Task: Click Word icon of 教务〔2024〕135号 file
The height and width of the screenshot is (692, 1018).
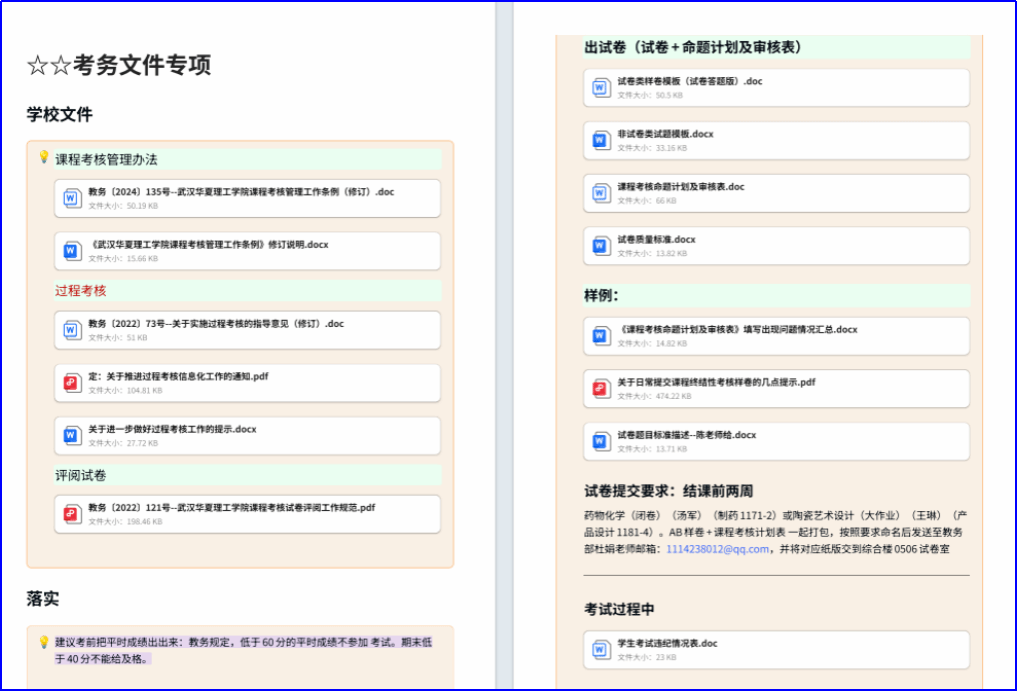Action: [72, 198]
